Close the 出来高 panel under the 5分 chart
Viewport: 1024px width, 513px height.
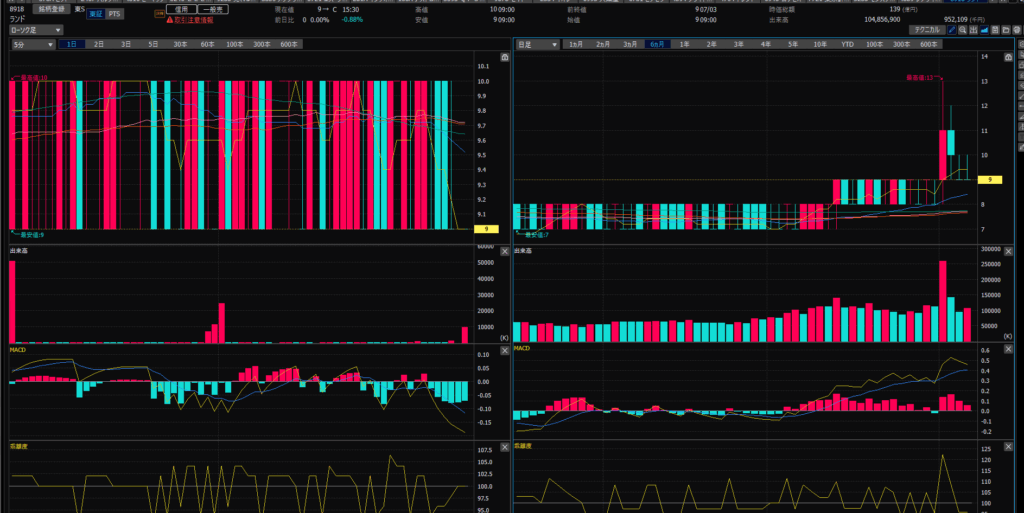click(505, 251)
